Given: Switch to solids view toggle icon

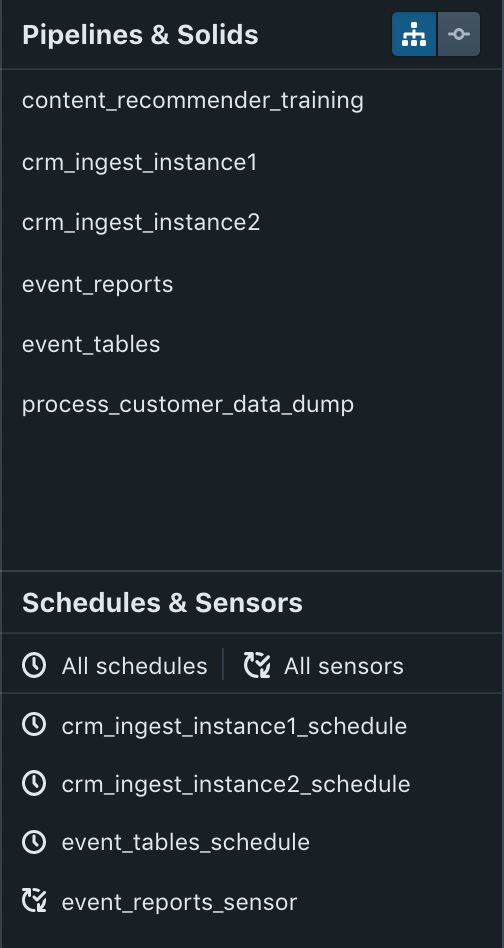Looking at the screenshot, I should (459, 34).
